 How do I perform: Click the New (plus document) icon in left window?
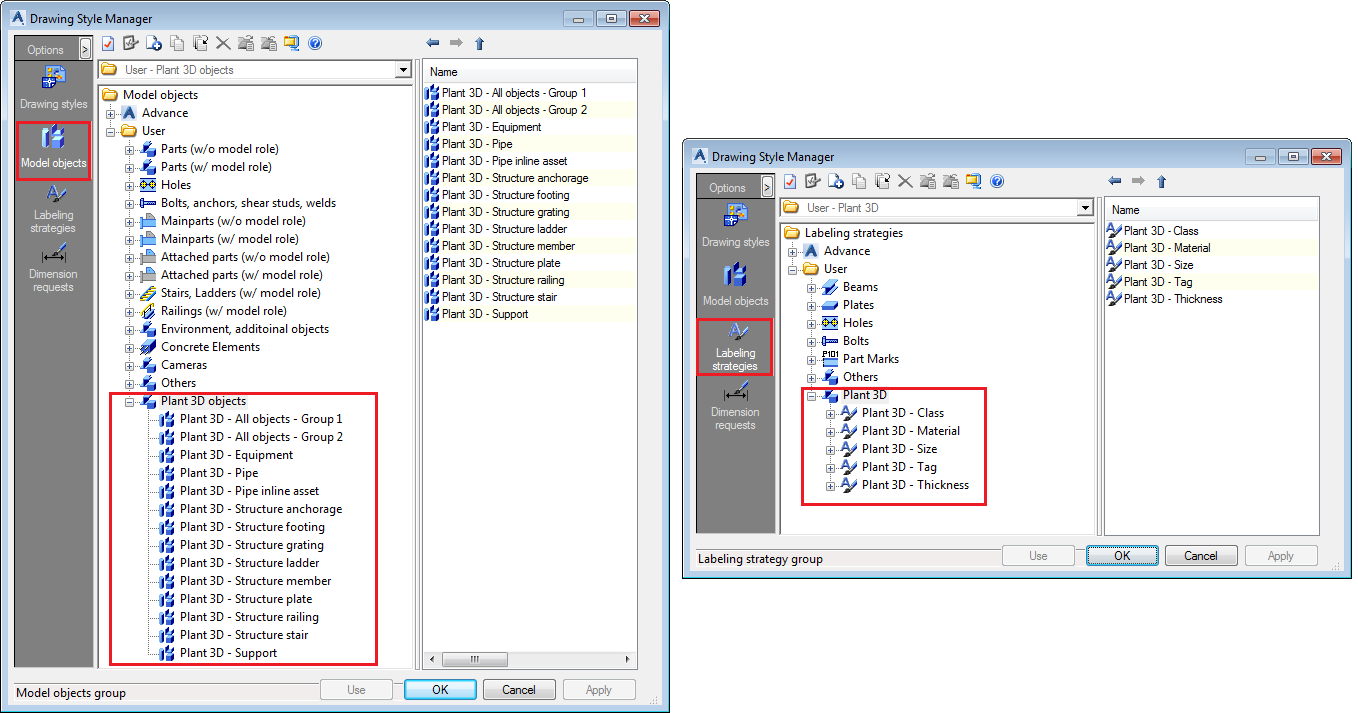(x=154, y=43)
